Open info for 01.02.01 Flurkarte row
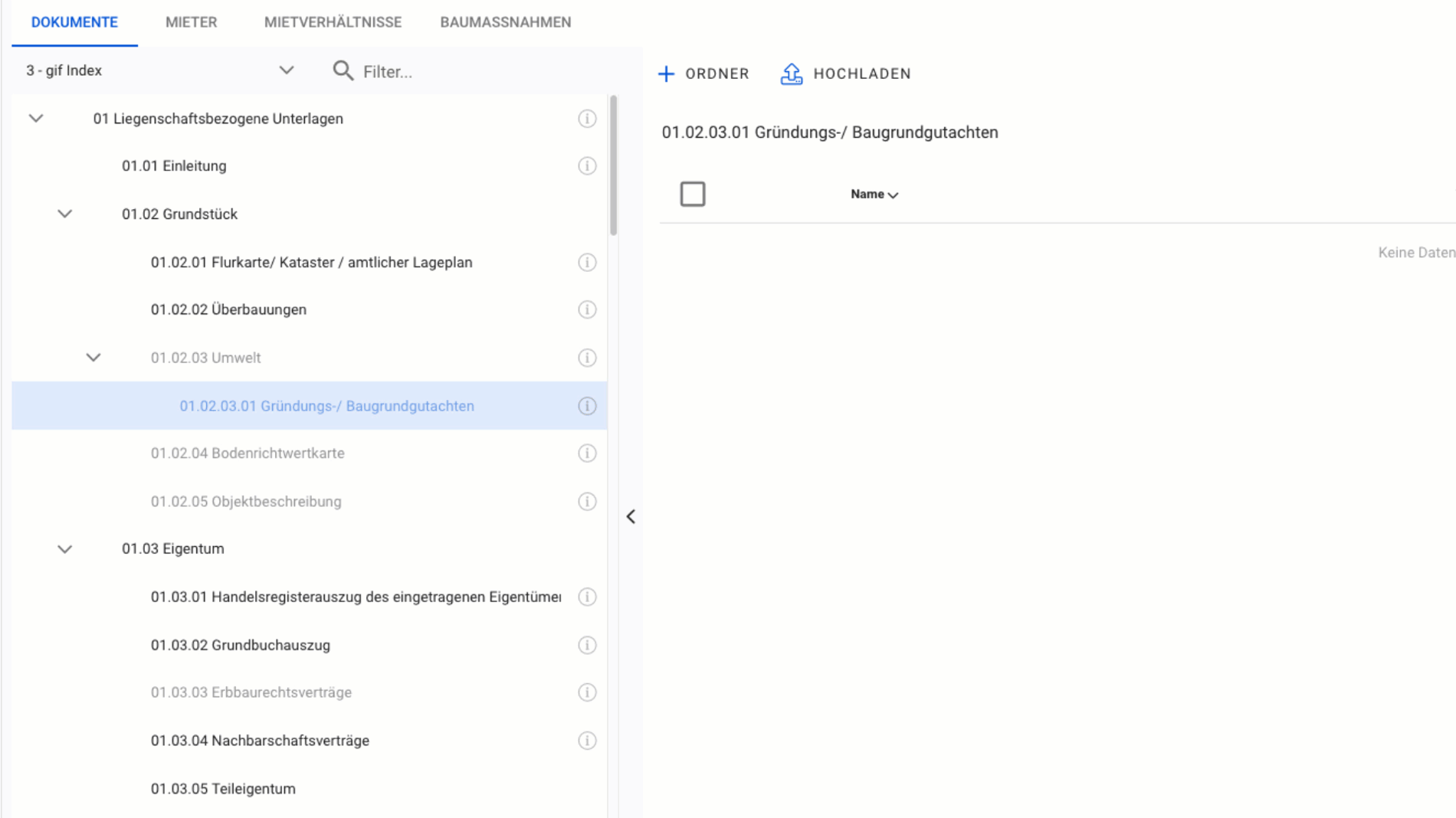1456x818 pixels. click(587, 263)
